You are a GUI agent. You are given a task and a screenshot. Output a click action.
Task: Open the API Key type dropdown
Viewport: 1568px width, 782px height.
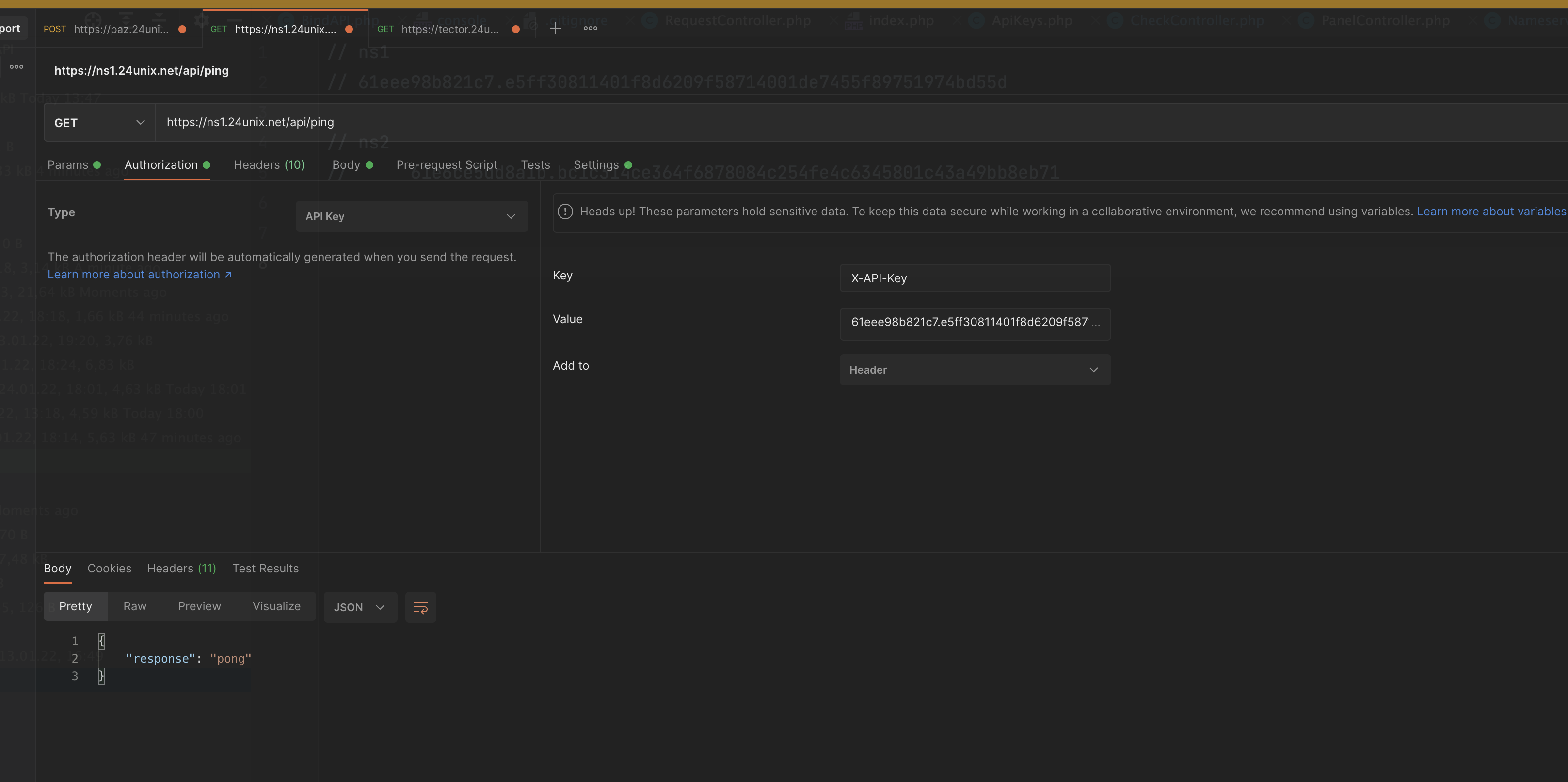(x=412, y=216)
